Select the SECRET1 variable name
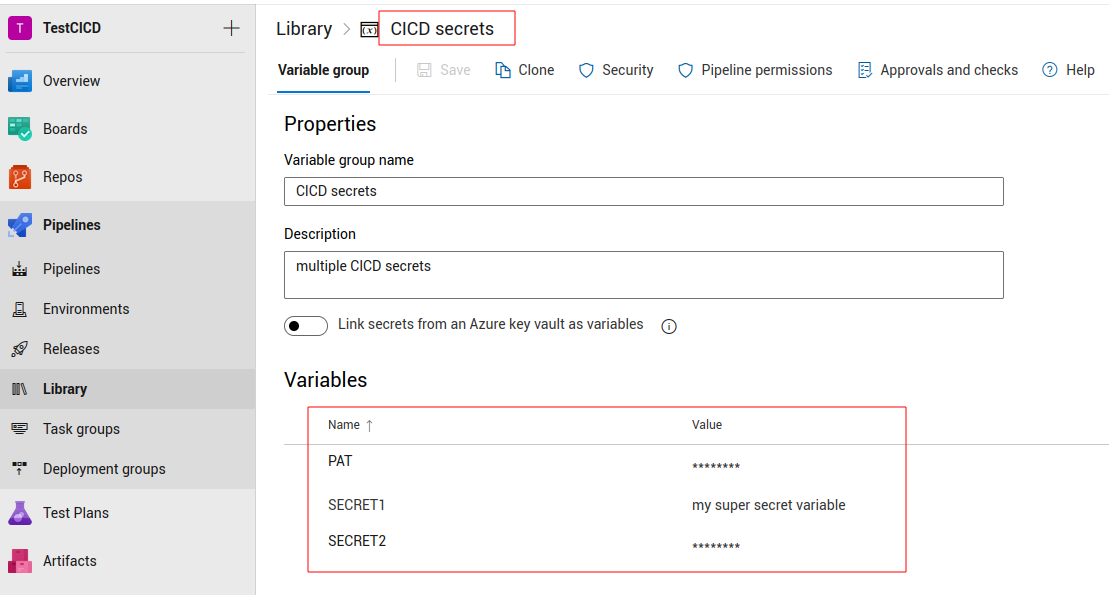 pos(356,505)
